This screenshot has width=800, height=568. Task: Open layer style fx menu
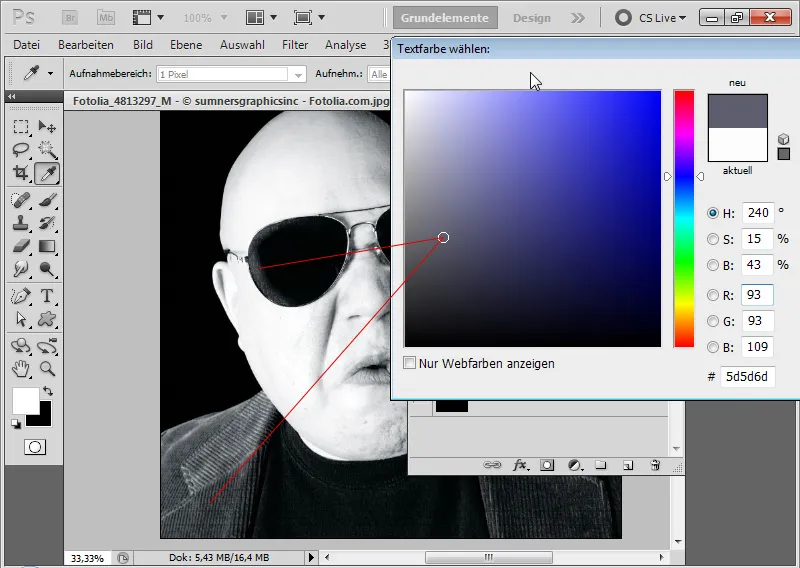(520, 465)
